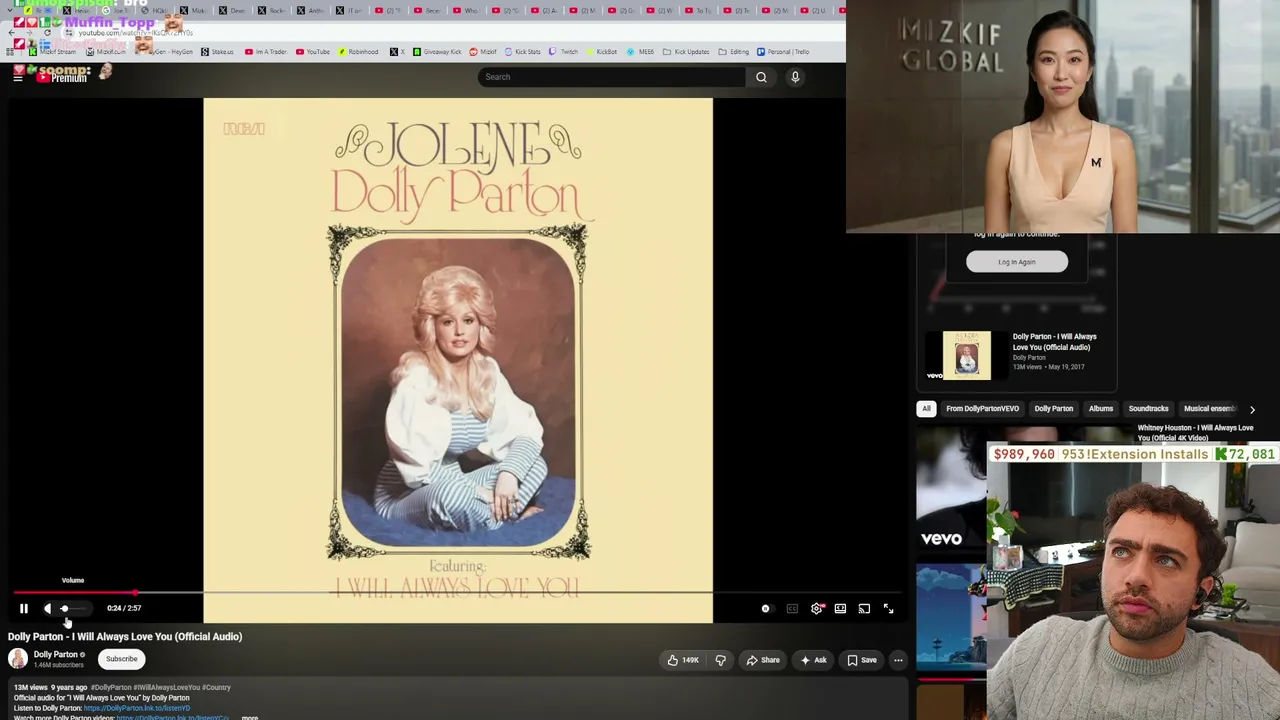Expand the Kick Updates bookmark folder

click(687, 52)
